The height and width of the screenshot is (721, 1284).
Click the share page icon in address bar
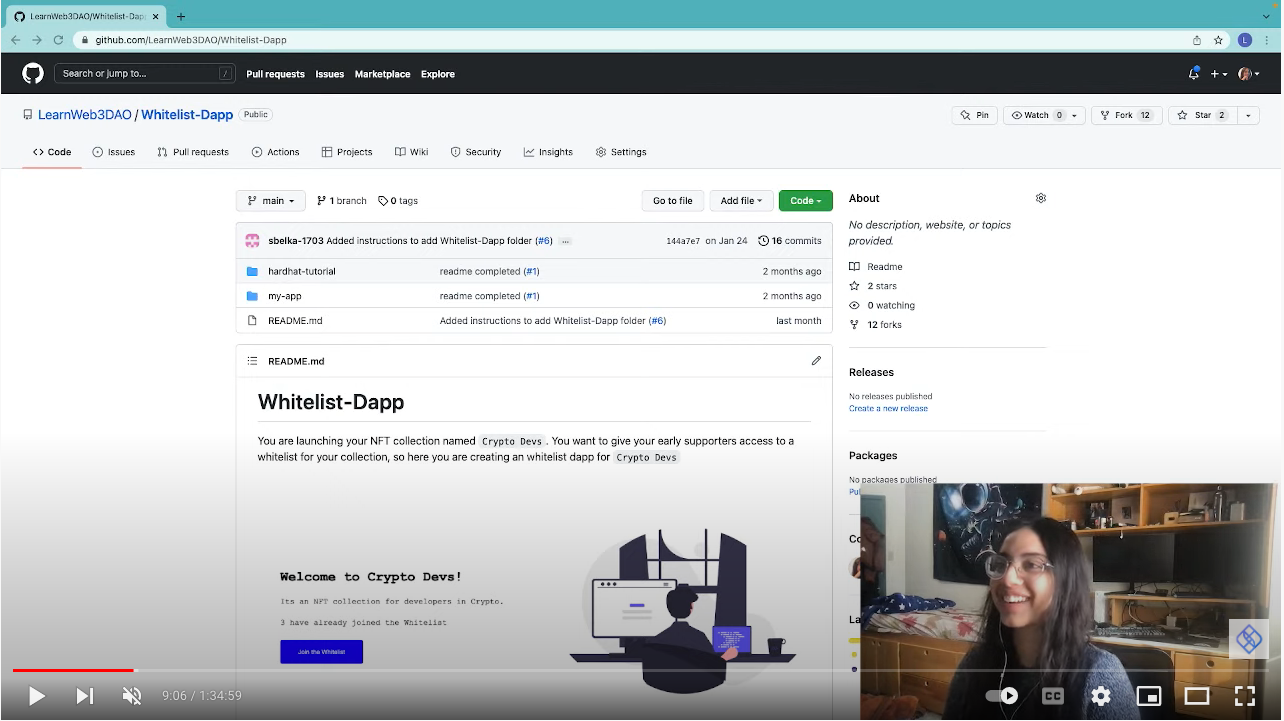click(1196, 40)
